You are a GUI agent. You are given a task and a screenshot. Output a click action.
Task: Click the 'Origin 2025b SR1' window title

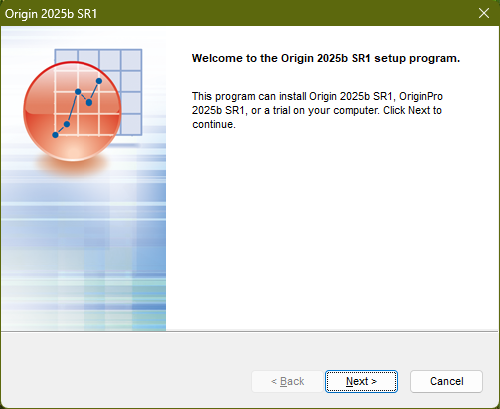tap(51, 14)
